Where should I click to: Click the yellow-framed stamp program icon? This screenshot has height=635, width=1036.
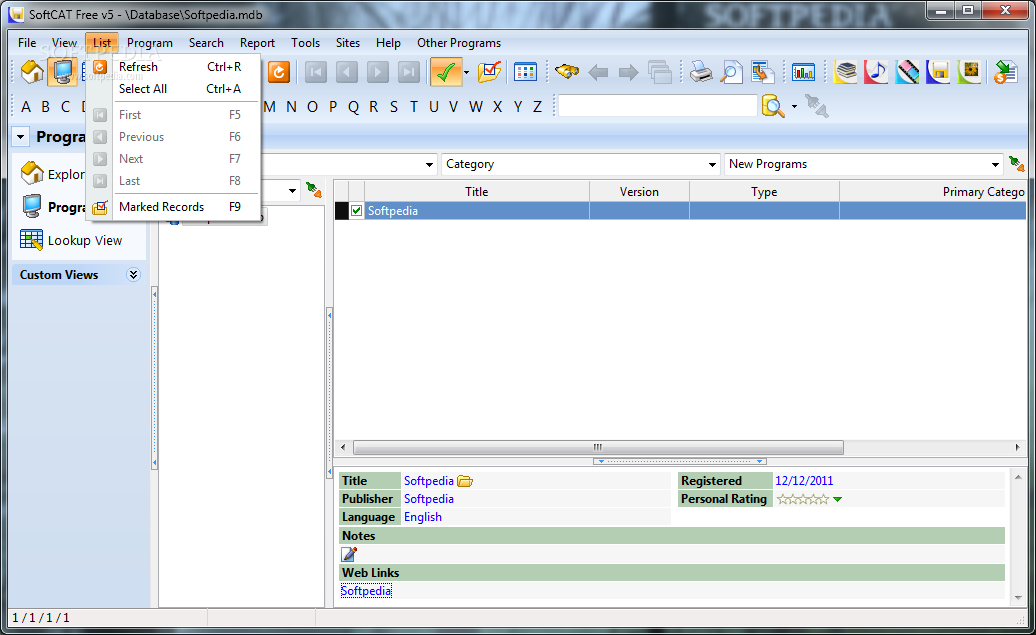click(x=969, y=72)
